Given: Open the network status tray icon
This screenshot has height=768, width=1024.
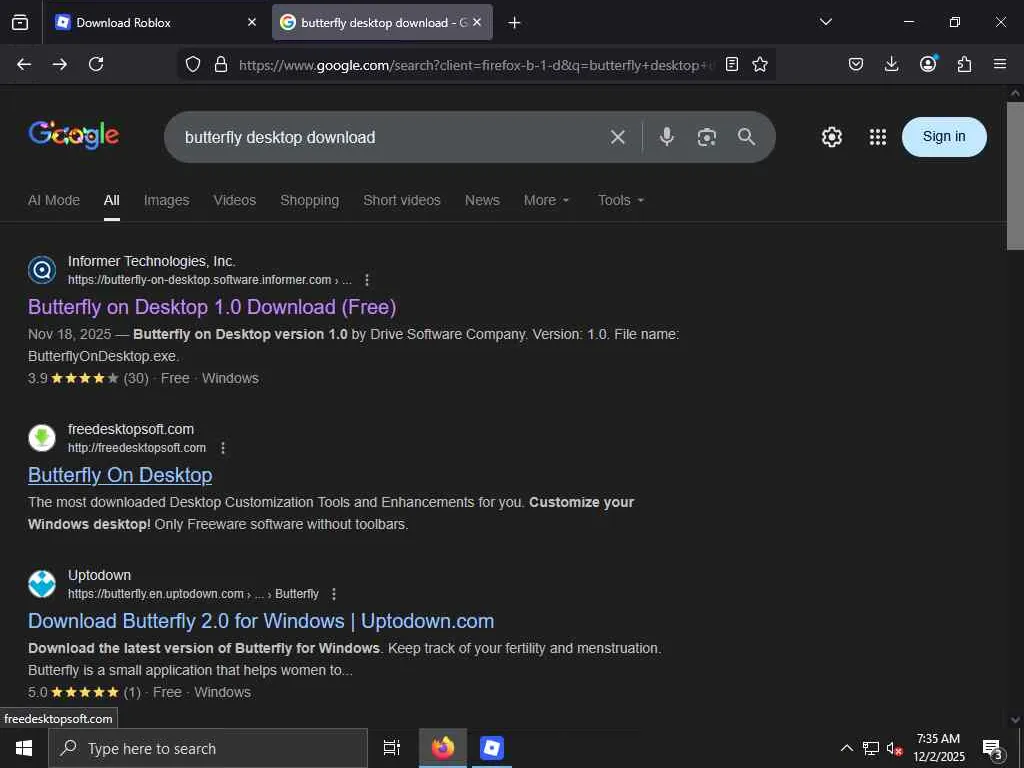Looking at the screenshot, I should coord(871,748).
